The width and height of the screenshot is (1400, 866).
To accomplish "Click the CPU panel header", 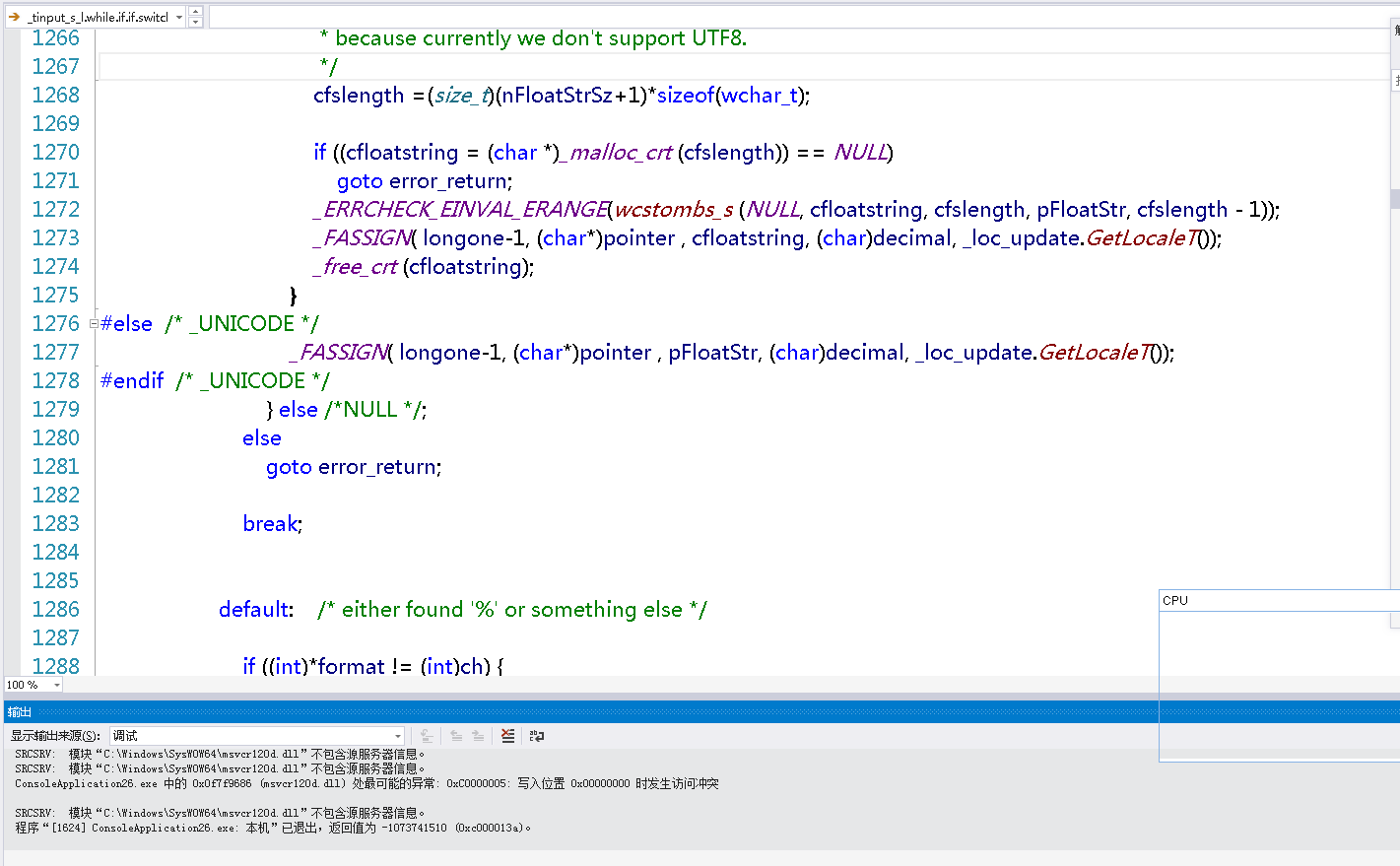I will (x=1279, y=600).
